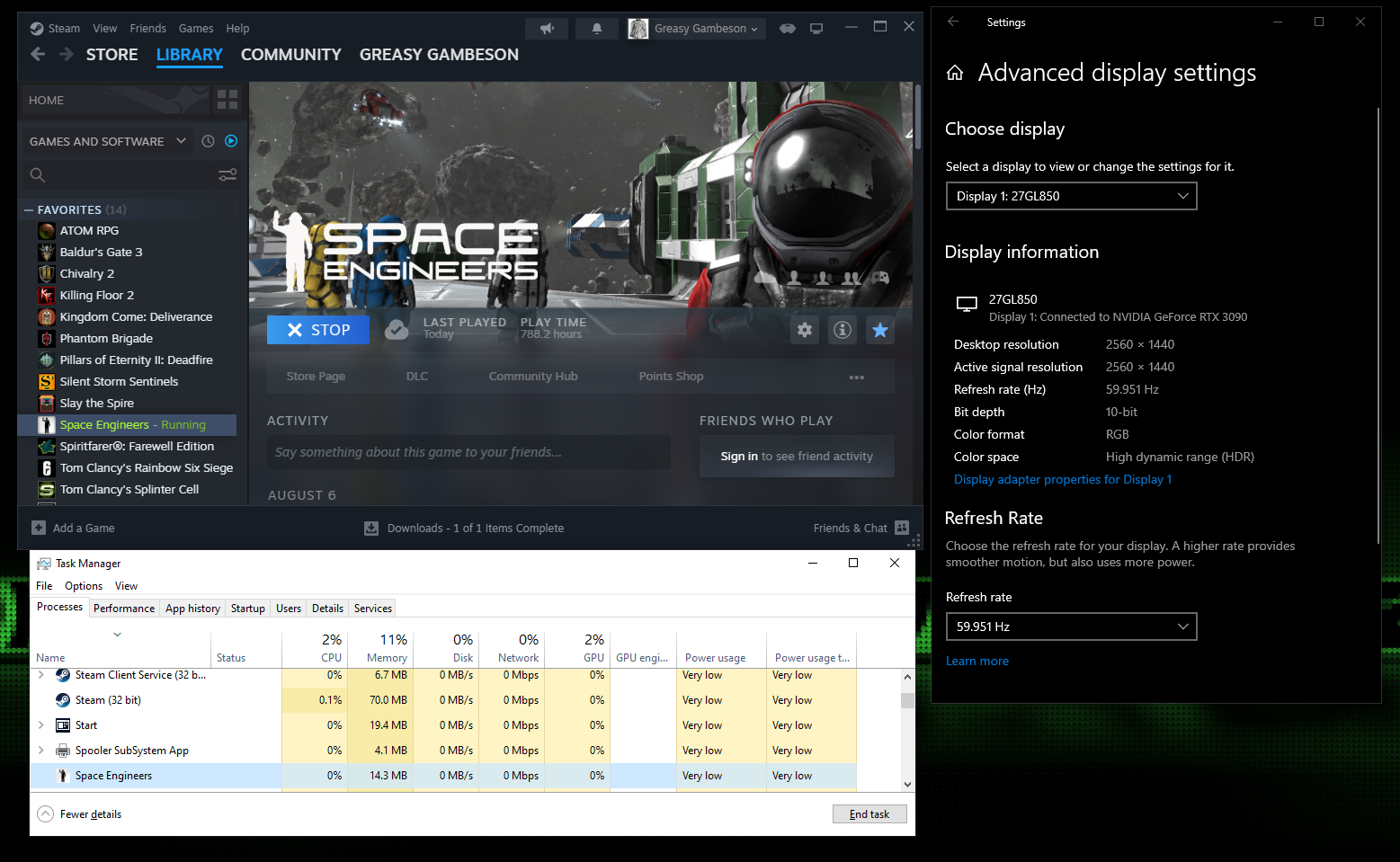The height and width of the screenshot is (862, 1400).
Task: Open the Choose display dropdown
Action: (1071, 196)
